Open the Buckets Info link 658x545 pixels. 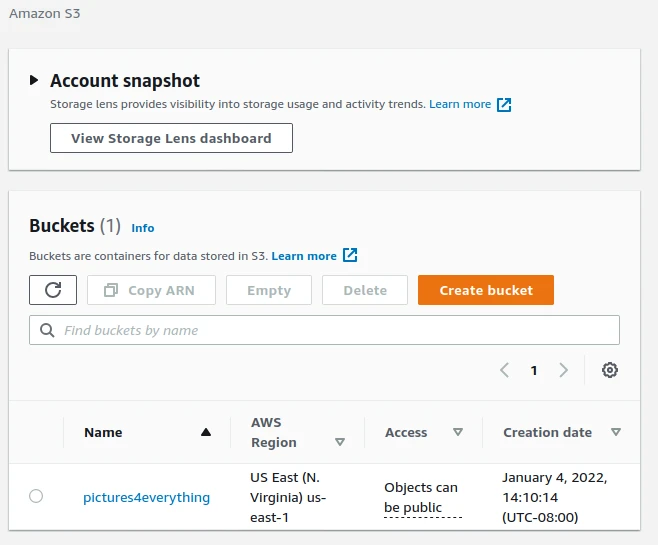point(143,228)
